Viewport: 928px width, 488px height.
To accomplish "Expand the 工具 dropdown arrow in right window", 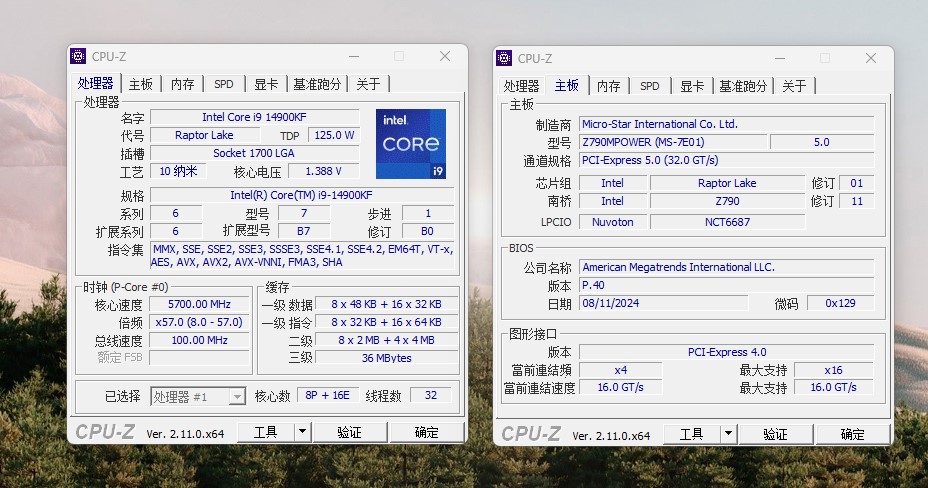I will [729, 434].
